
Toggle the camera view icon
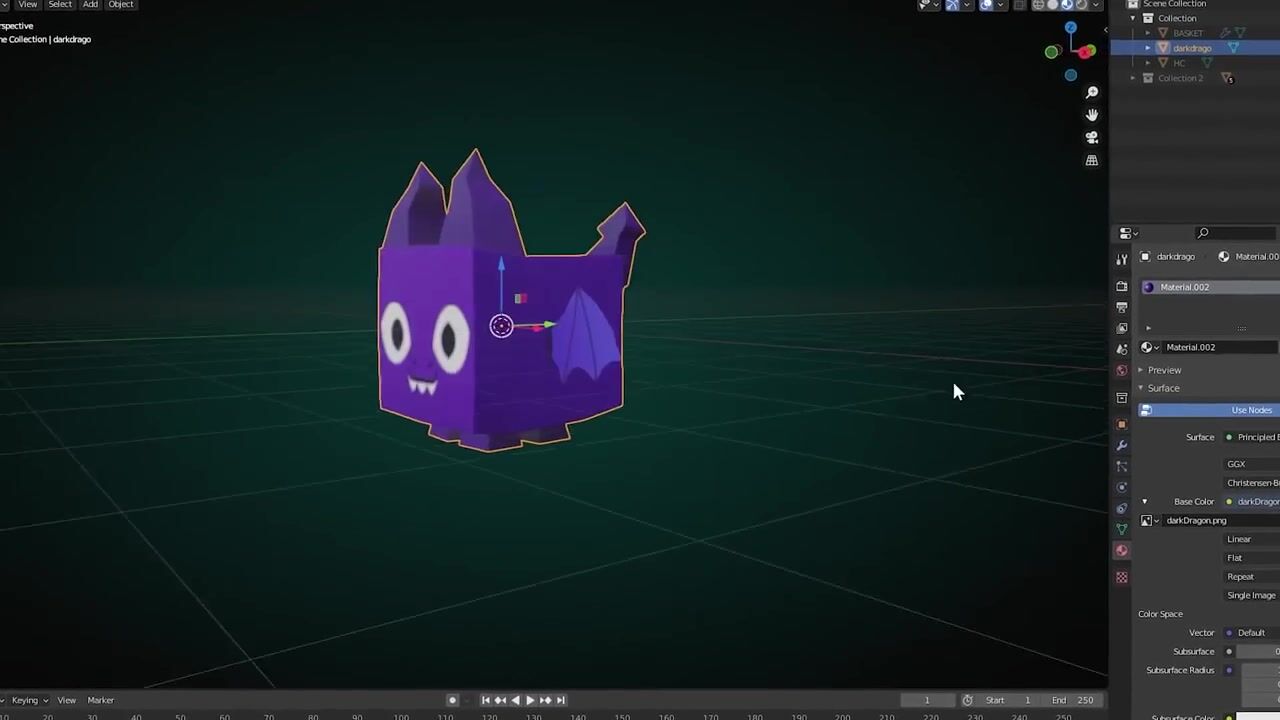[x=1092, y=137]
